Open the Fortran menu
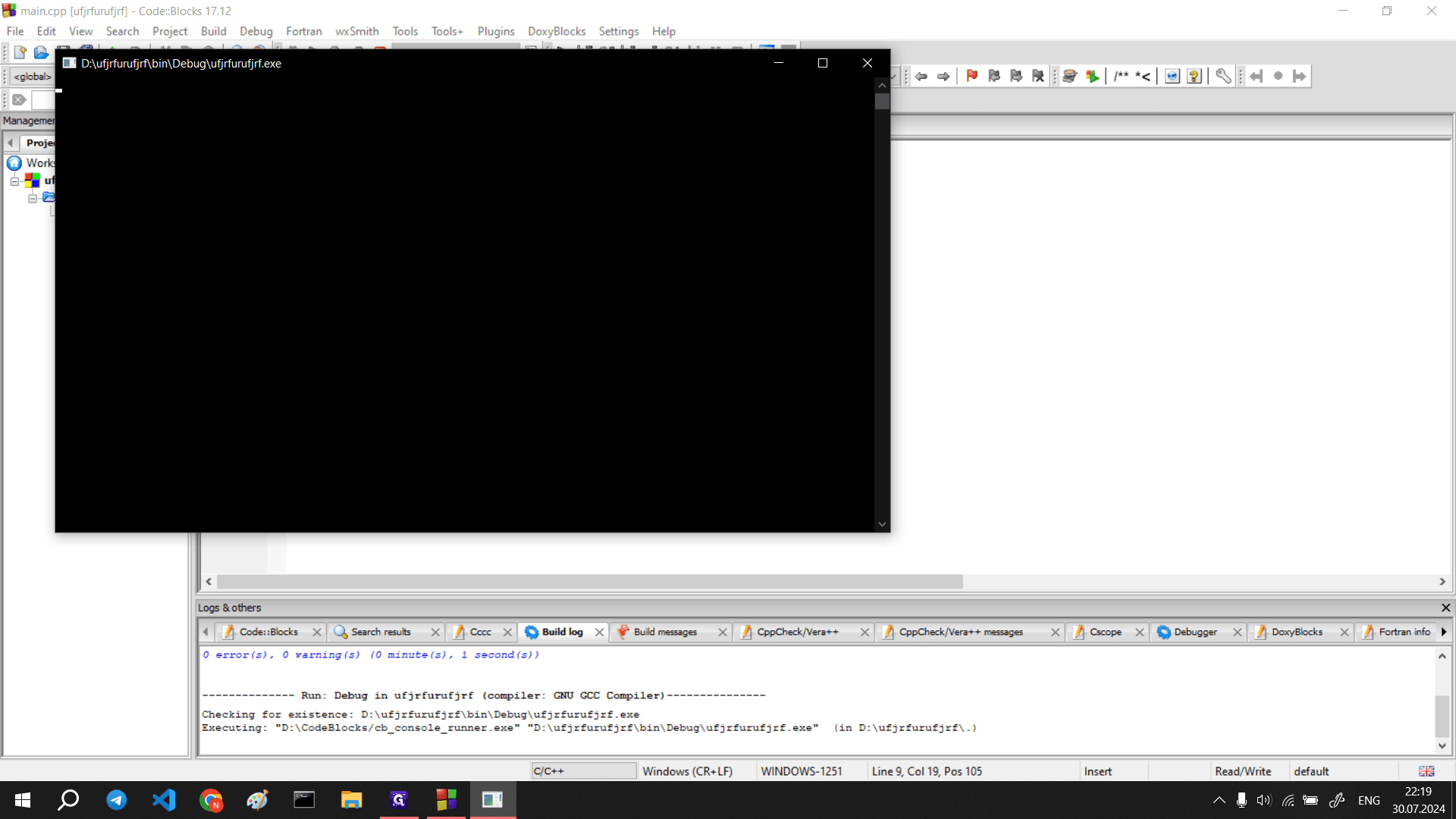 coord(304,31)
